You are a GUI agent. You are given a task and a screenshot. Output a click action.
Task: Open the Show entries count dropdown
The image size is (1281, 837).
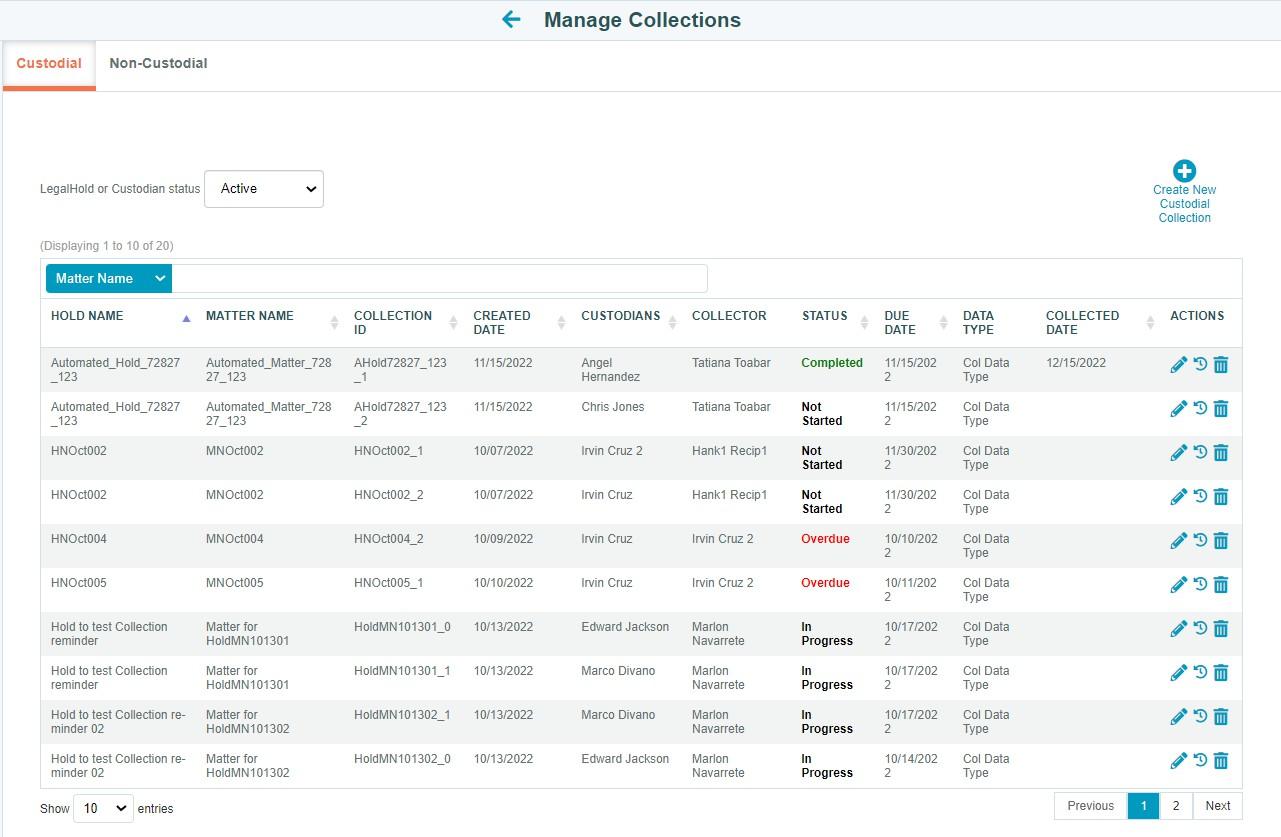103,808
